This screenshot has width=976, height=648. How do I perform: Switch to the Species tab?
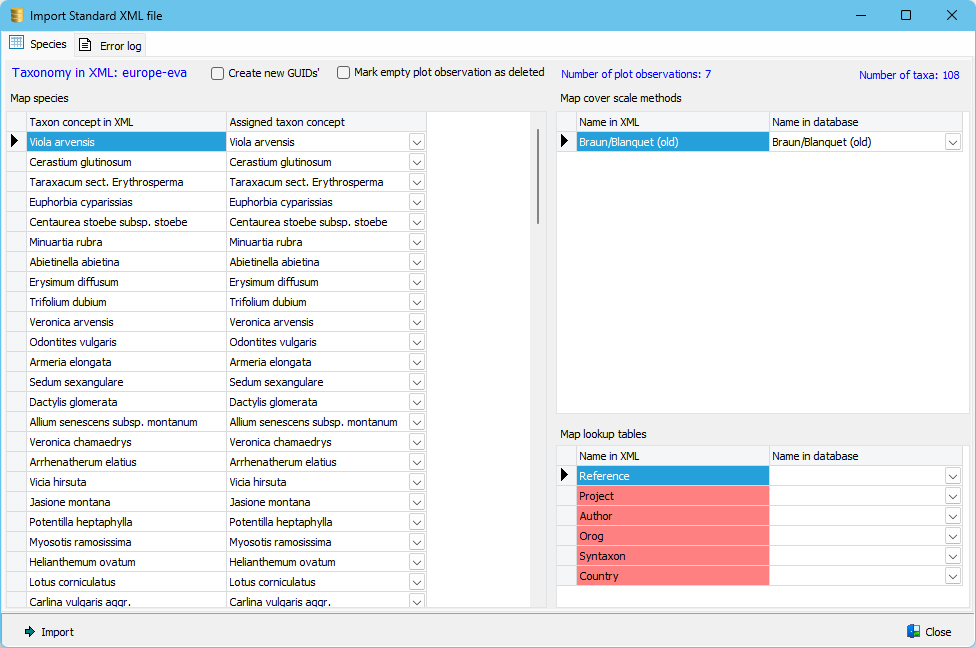[x=38, y=44]
